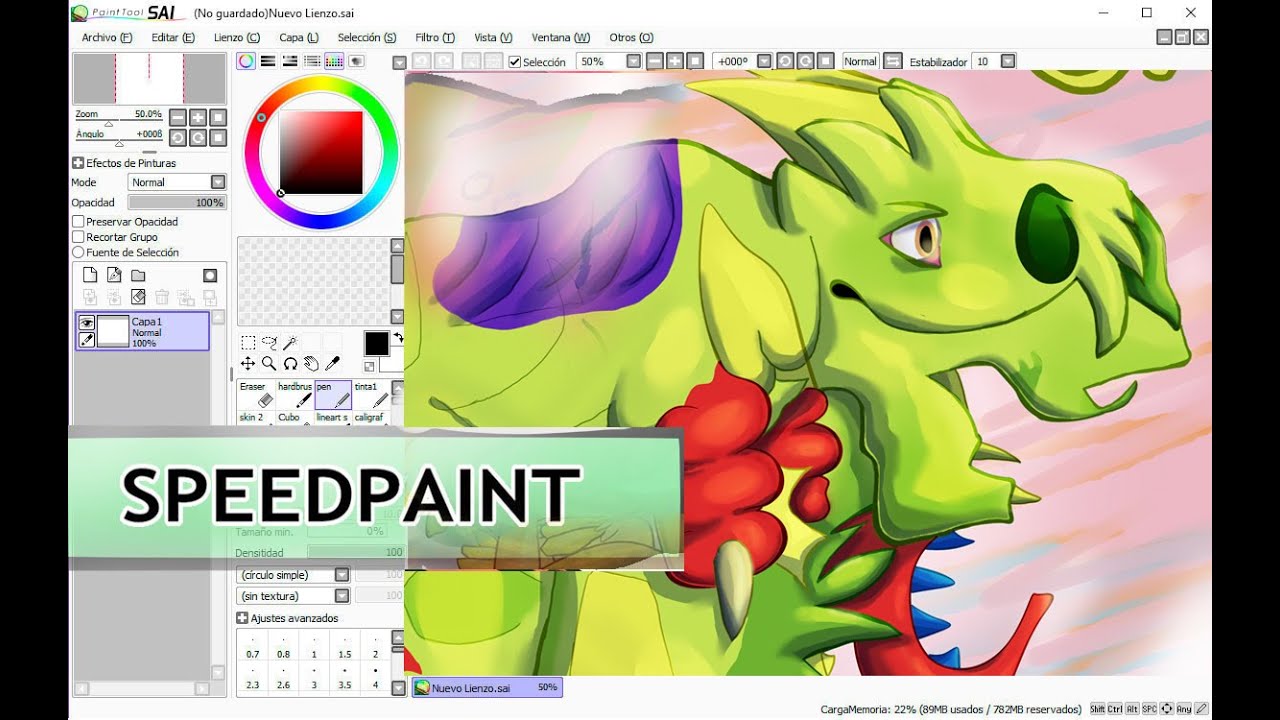This screenshot has height=720, width=1280.
Task: Click the Normal view button in the toolbar
Action: [860, 61]
